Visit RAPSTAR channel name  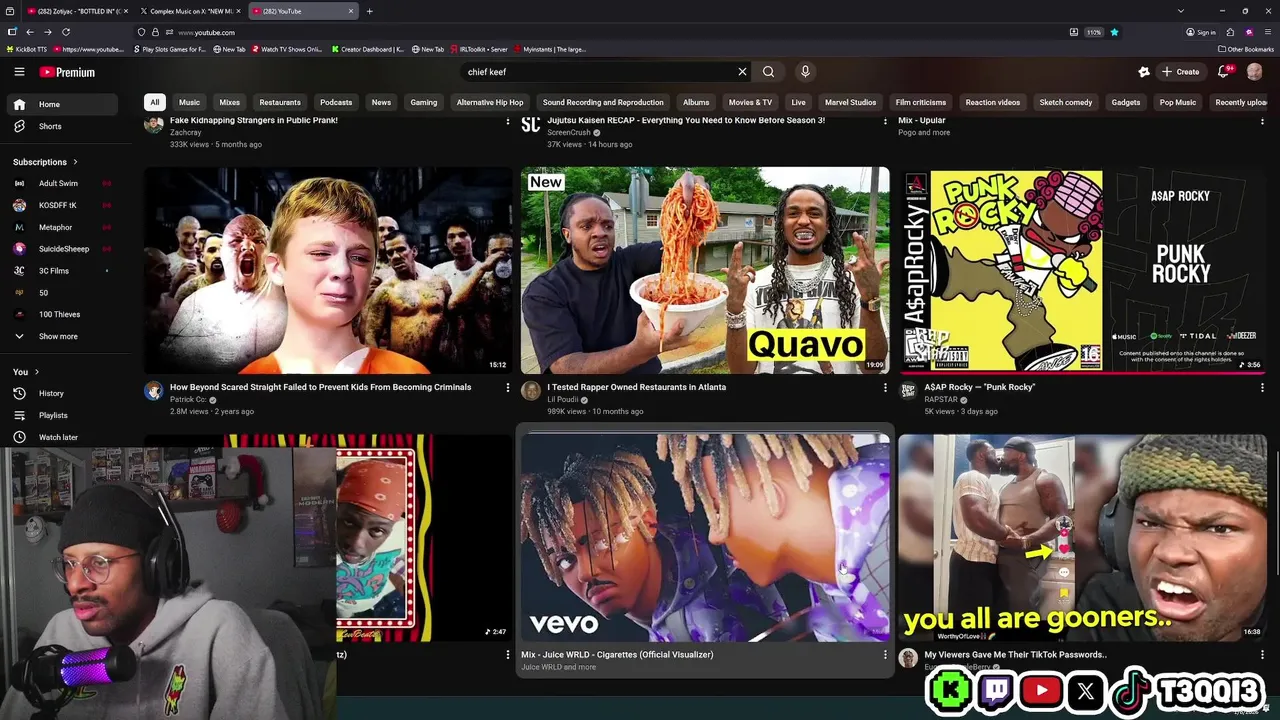(941, 400)
